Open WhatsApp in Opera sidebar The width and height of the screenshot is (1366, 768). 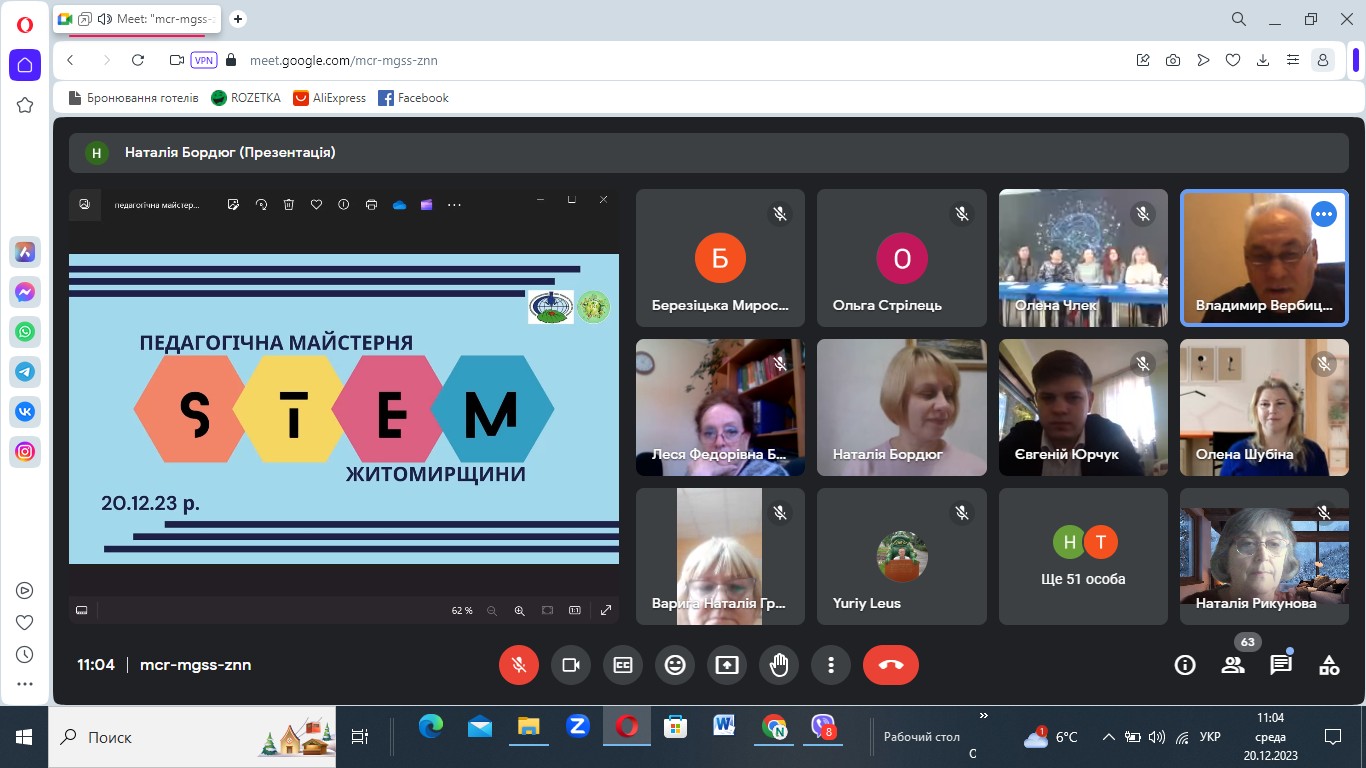(25, 332)
